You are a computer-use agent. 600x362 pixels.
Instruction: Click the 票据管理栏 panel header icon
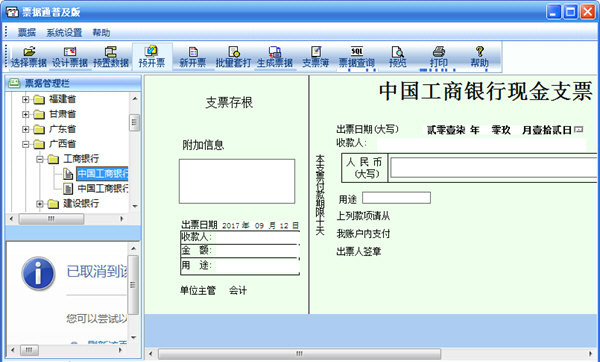[x=14, y=83]
